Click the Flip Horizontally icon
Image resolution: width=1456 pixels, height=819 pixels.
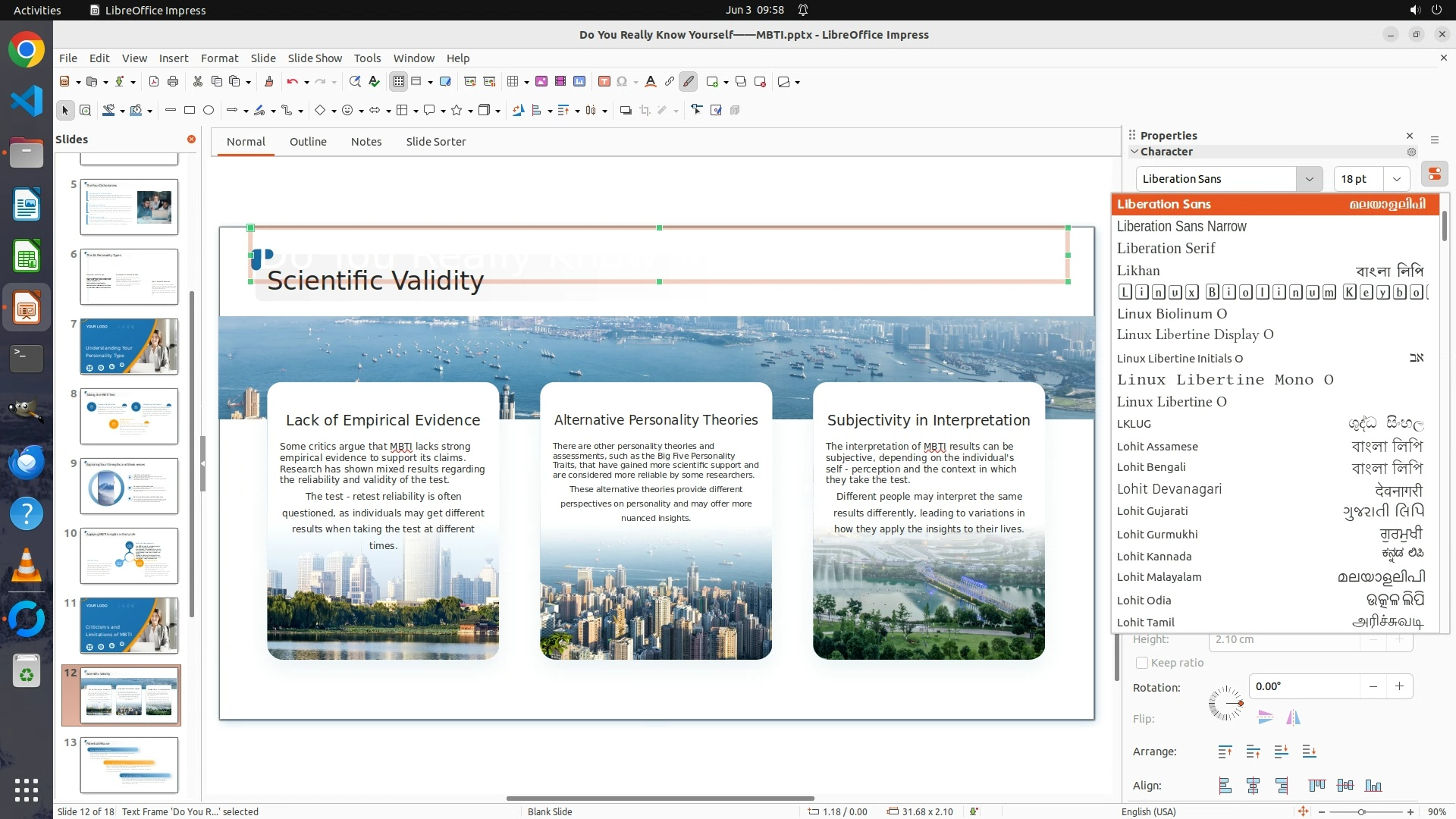1293,717
